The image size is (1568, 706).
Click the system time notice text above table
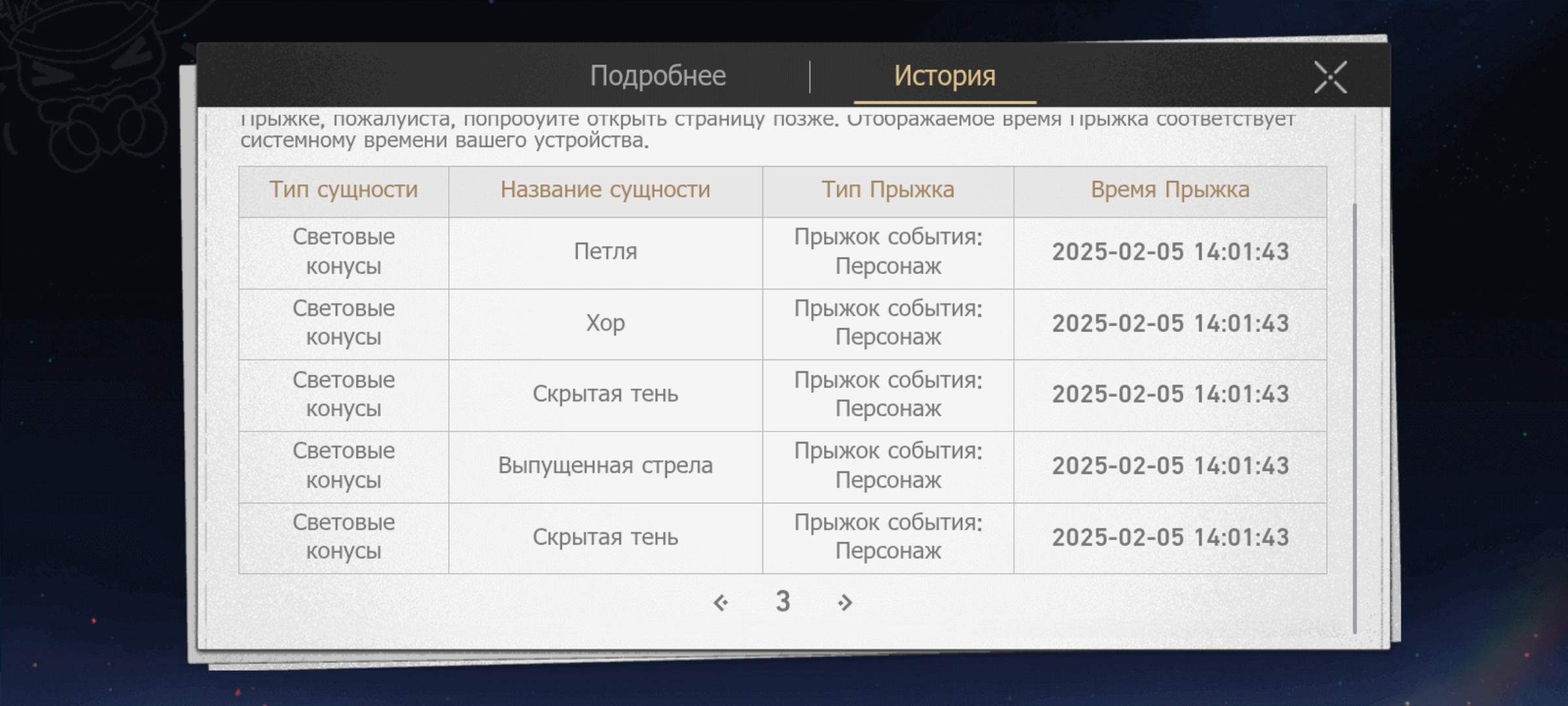pos(444,141)
